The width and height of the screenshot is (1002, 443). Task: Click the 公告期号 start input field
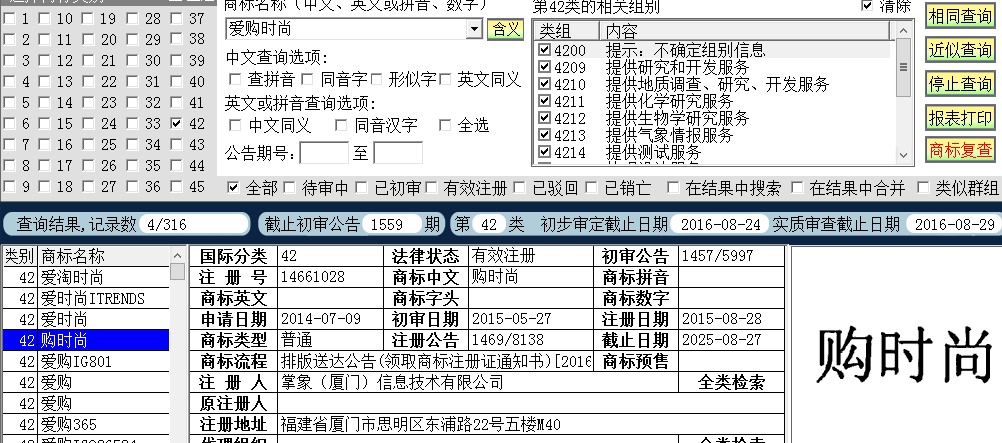pyautogui.click(x=324, y=153)
